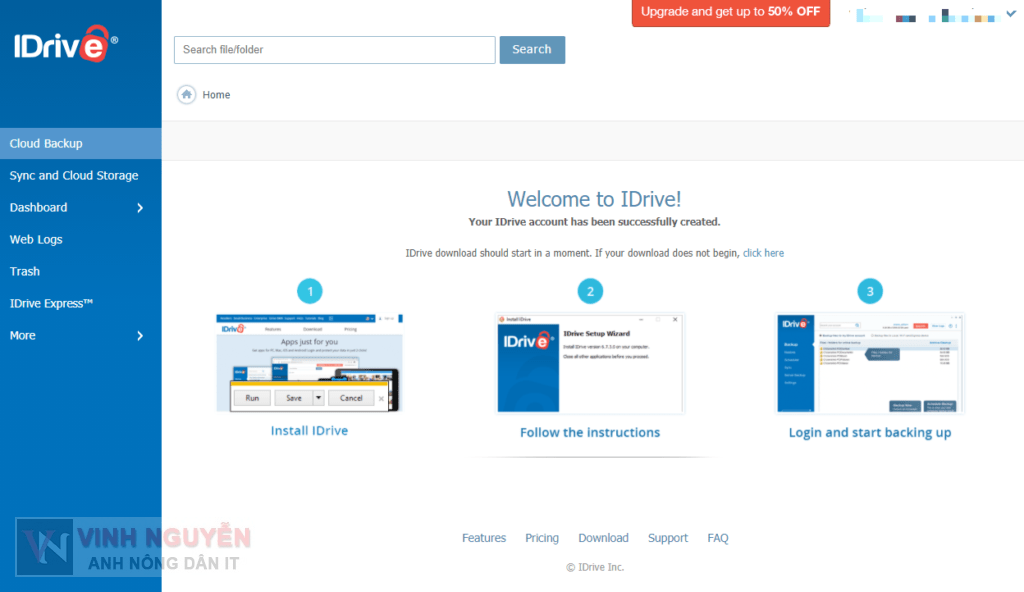Expand the More submenu arrow
This screenshot has height=592, width=1024.
click(x=140, y=336)
